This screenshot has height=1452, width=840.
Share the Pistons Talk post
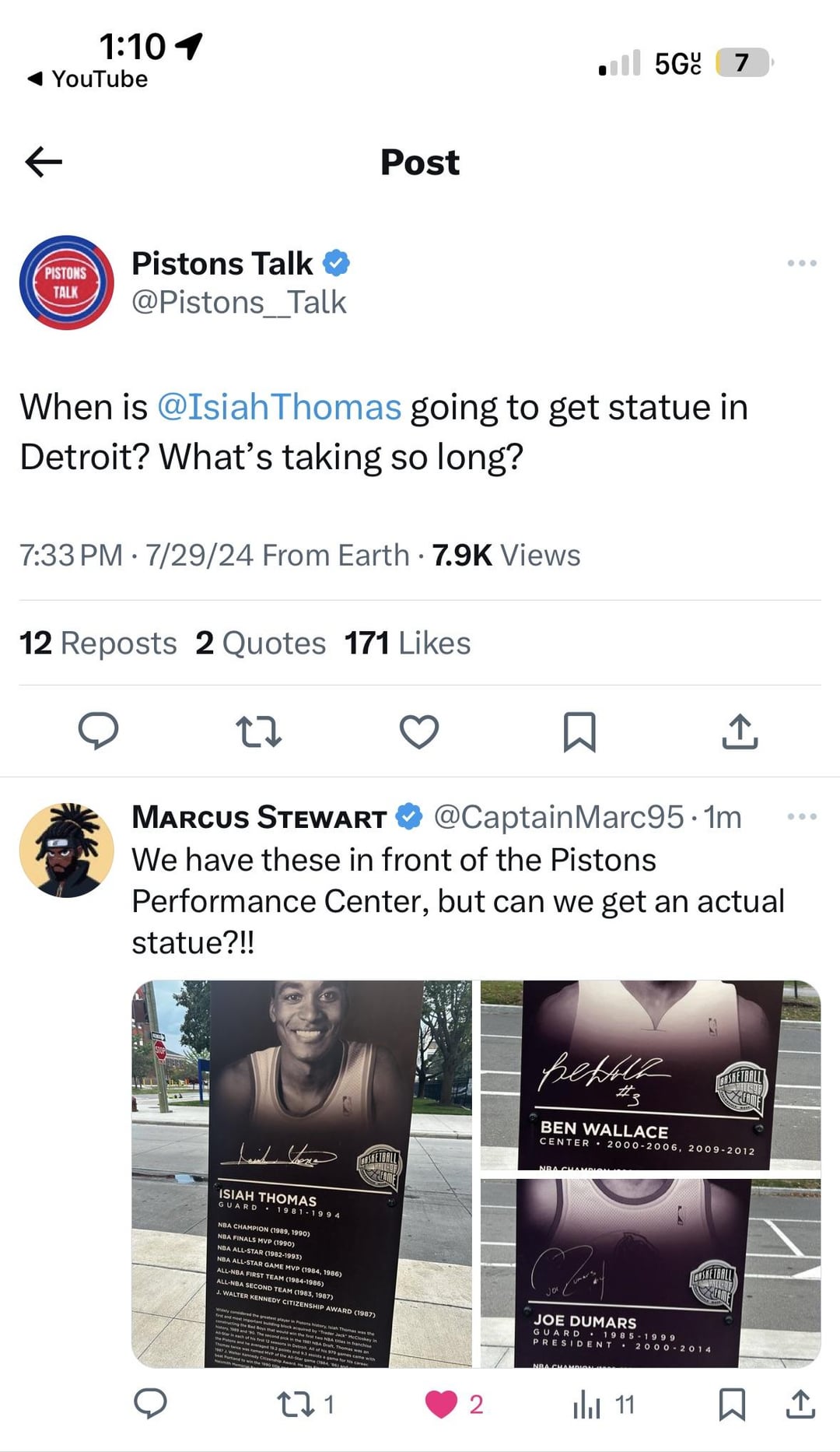point(740,731)
